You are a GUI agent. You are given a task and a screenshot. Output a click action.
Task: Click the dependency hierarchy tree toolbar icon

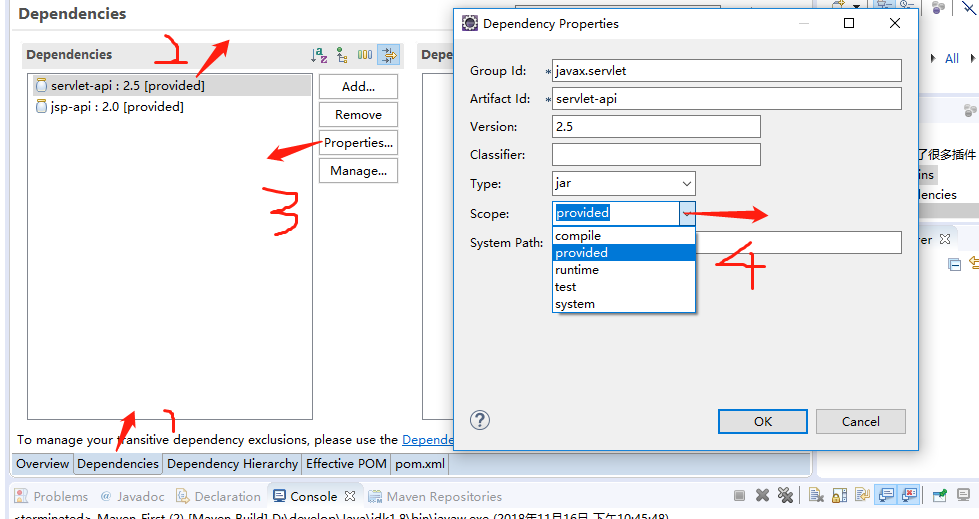point(342,55)
